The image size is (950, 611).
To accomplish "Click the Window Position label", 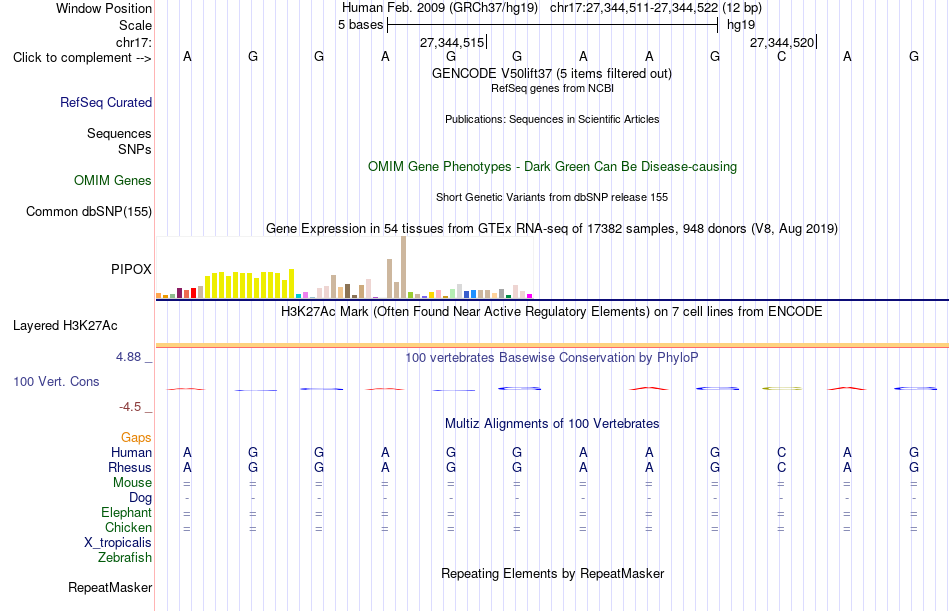I will [x=104, y=8].
